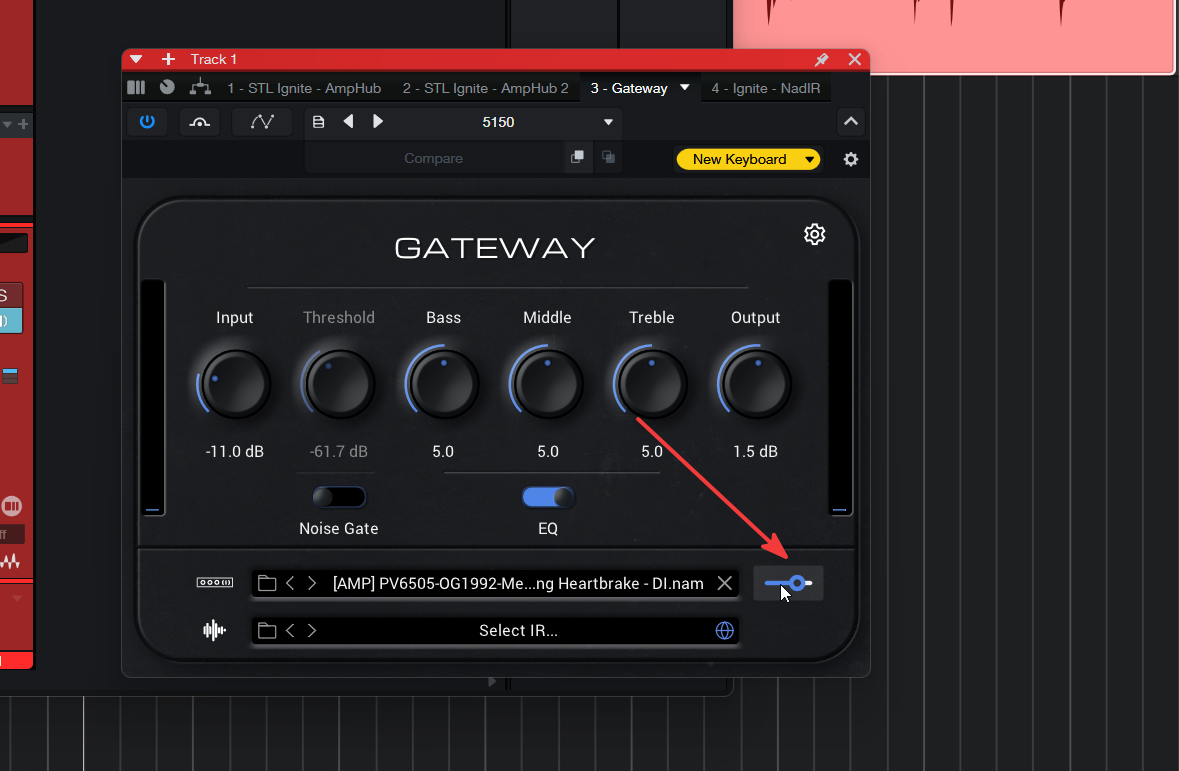This screenshot has height=771, width=1179.
Task: Load next IR file
Action: (312, 630)
